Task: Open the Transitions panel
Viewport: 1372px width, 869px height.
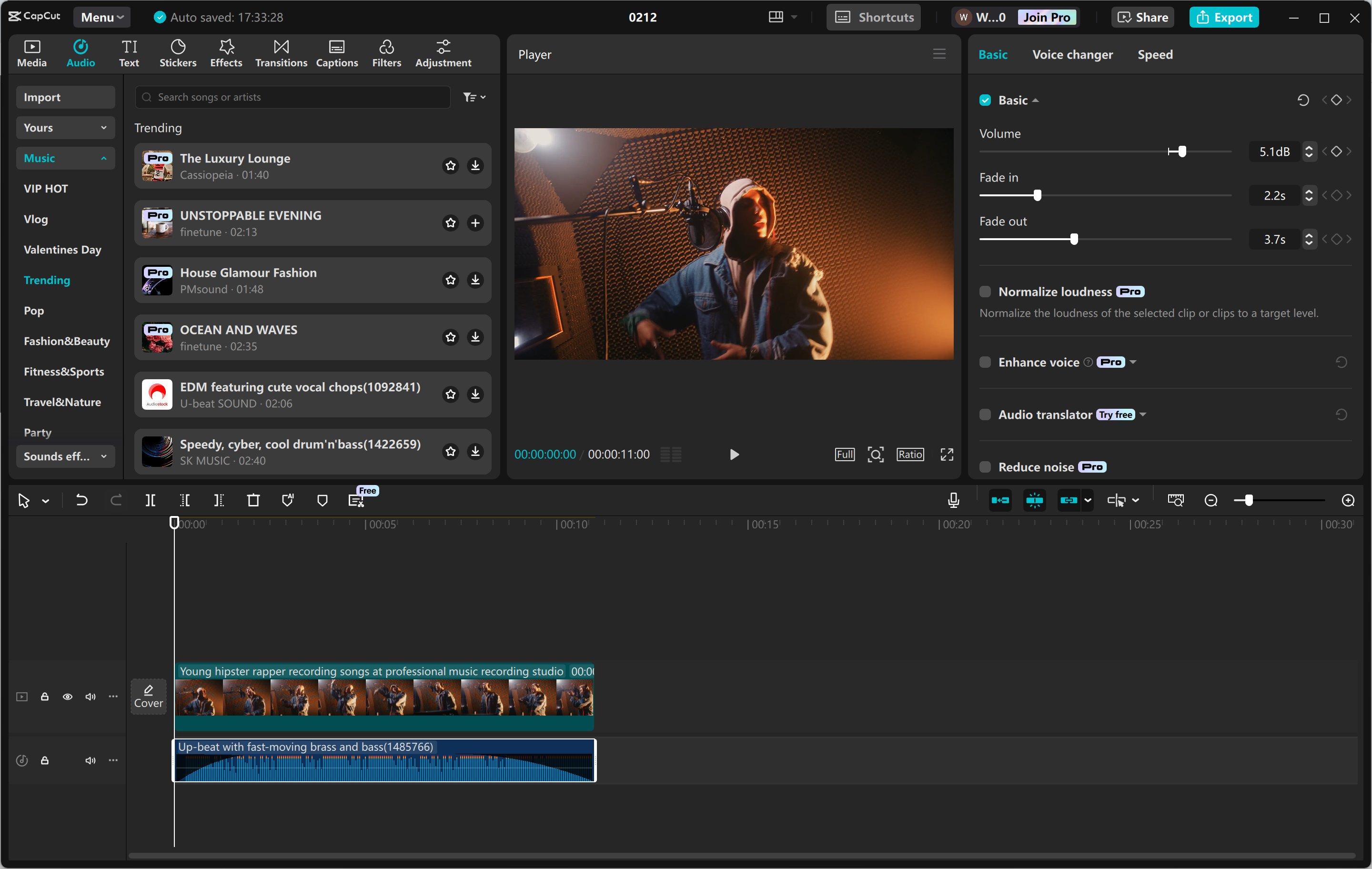Action: [280, 53]
